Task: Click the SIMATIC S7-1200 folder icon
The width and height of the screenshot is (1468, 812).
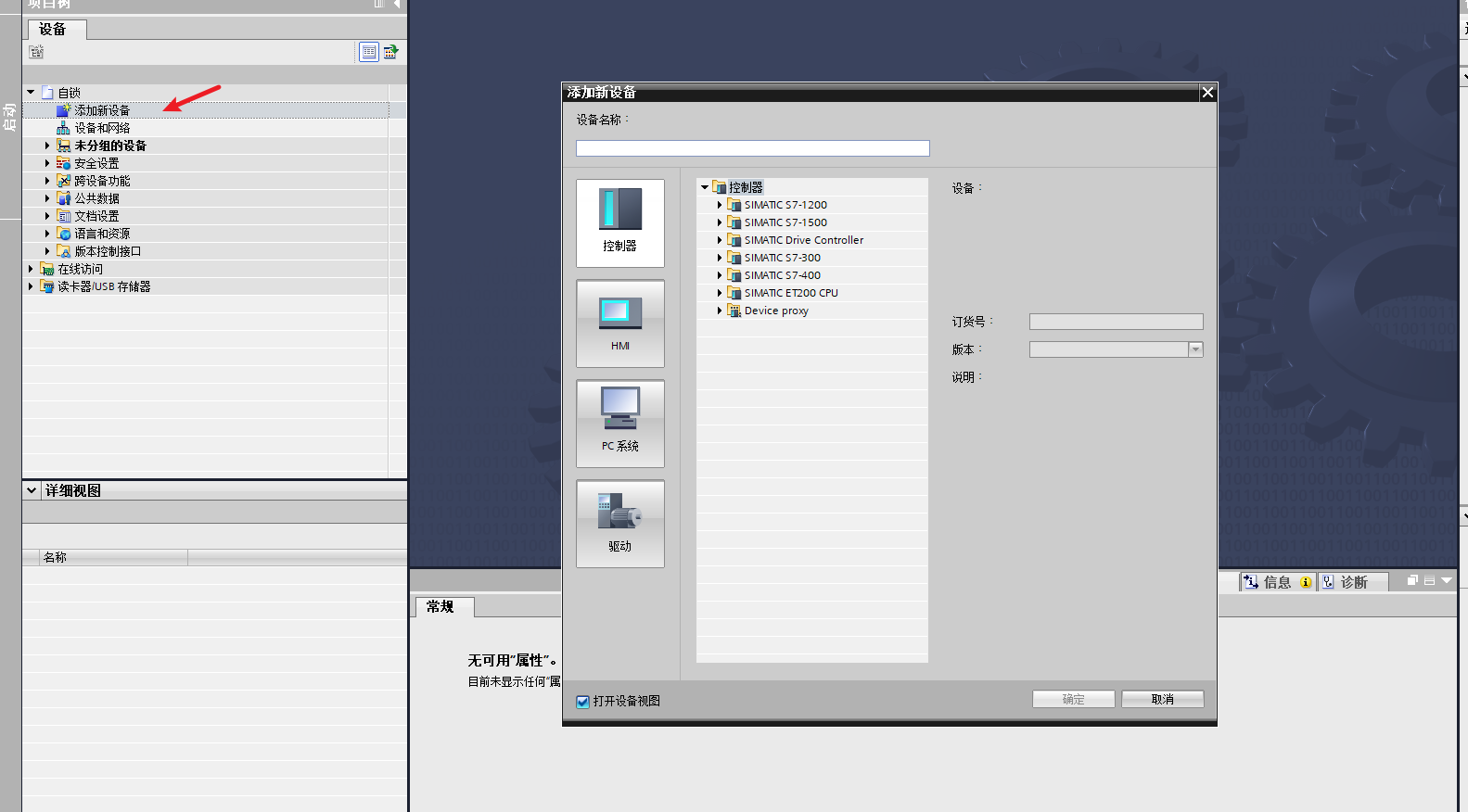Action: [x=734, y=205]
